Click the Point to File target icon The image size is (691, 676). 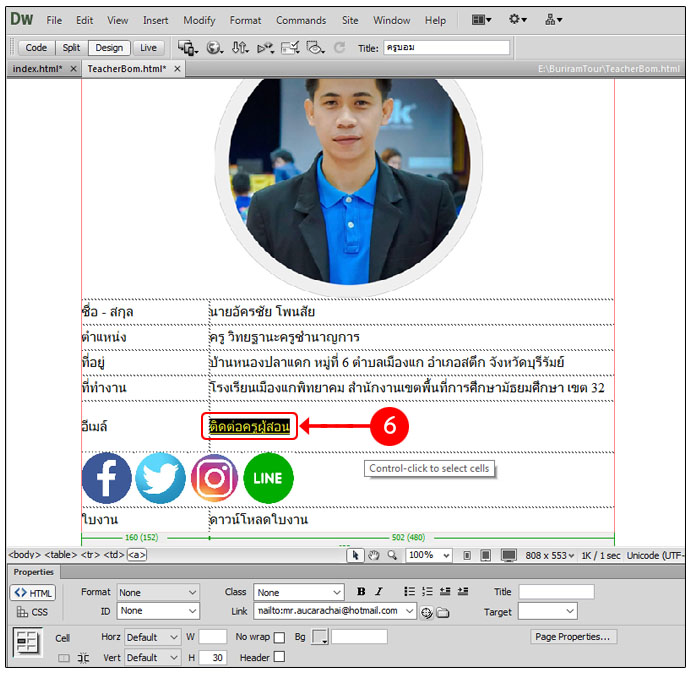(427, 612)
